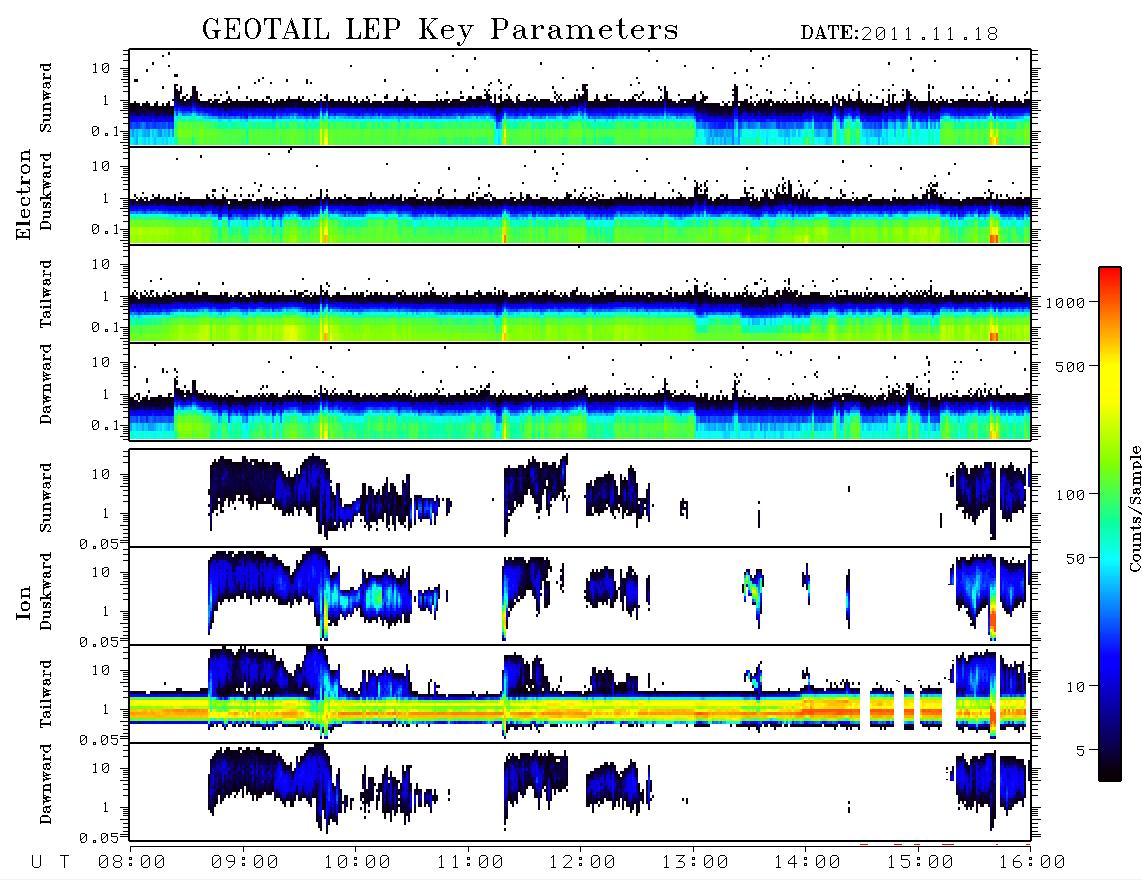Click the 1000 value on color scale
1142x880 pixels.
pyautogui.click(x=1066, y=303)
